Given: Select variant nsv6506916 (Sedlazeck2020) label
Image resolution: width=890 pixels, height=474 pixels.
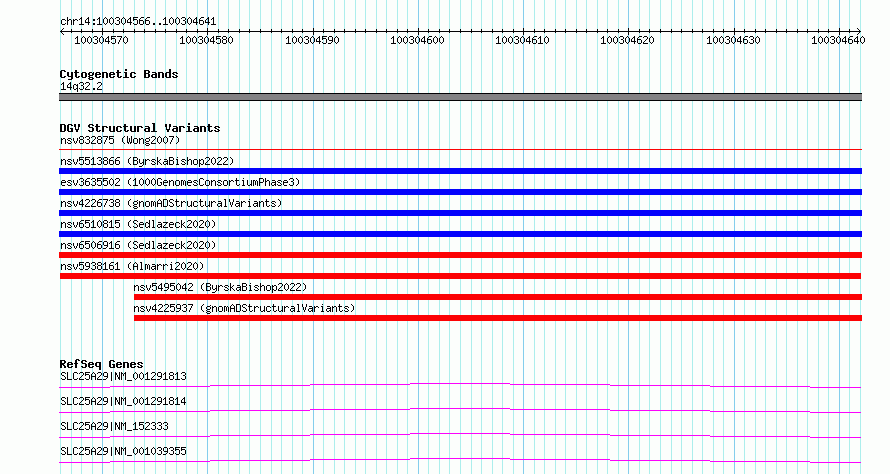Looking at the screenshot, I should (138, 245).
